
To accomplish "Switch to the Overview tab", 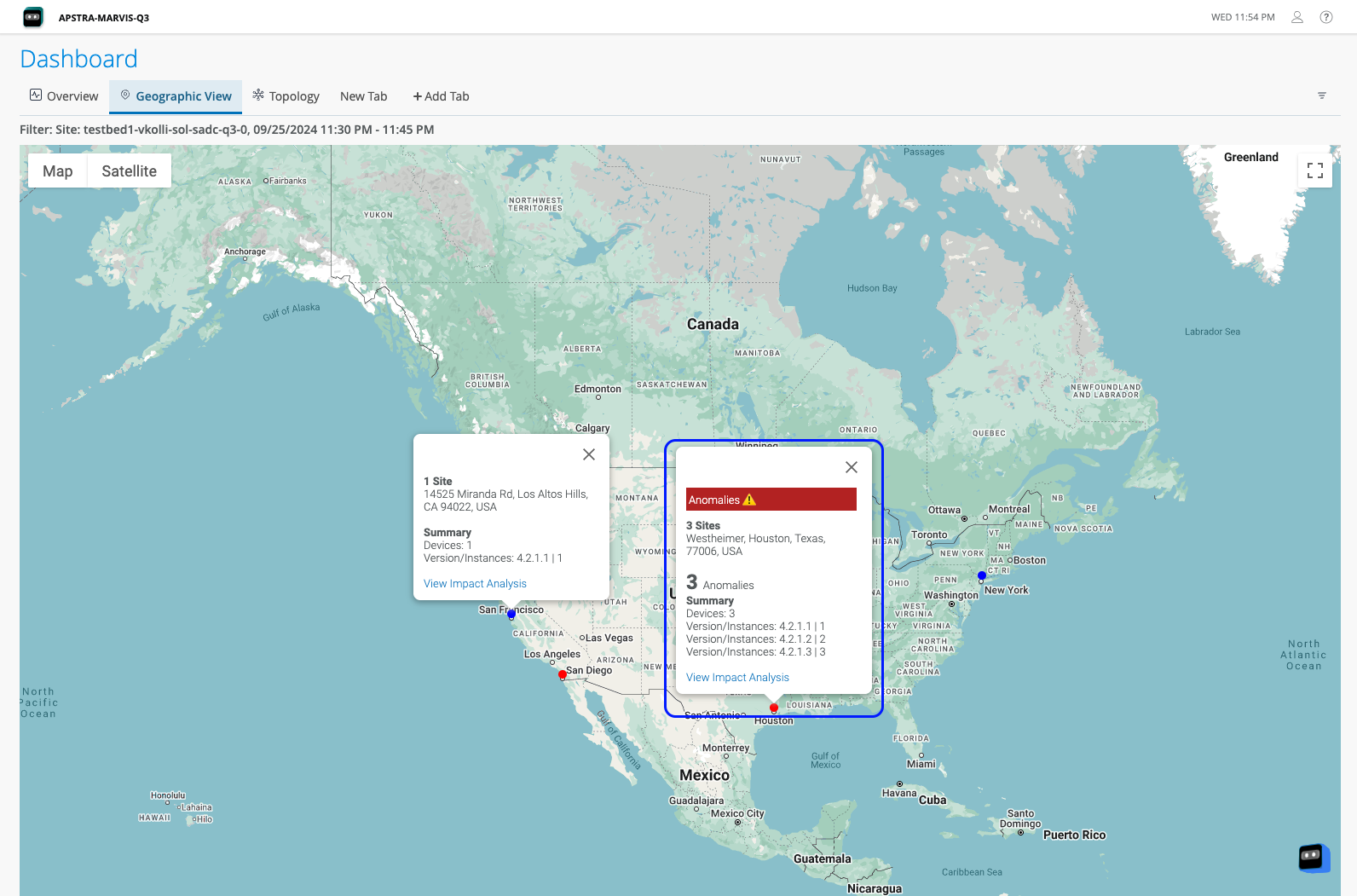I will pos(64,96).
